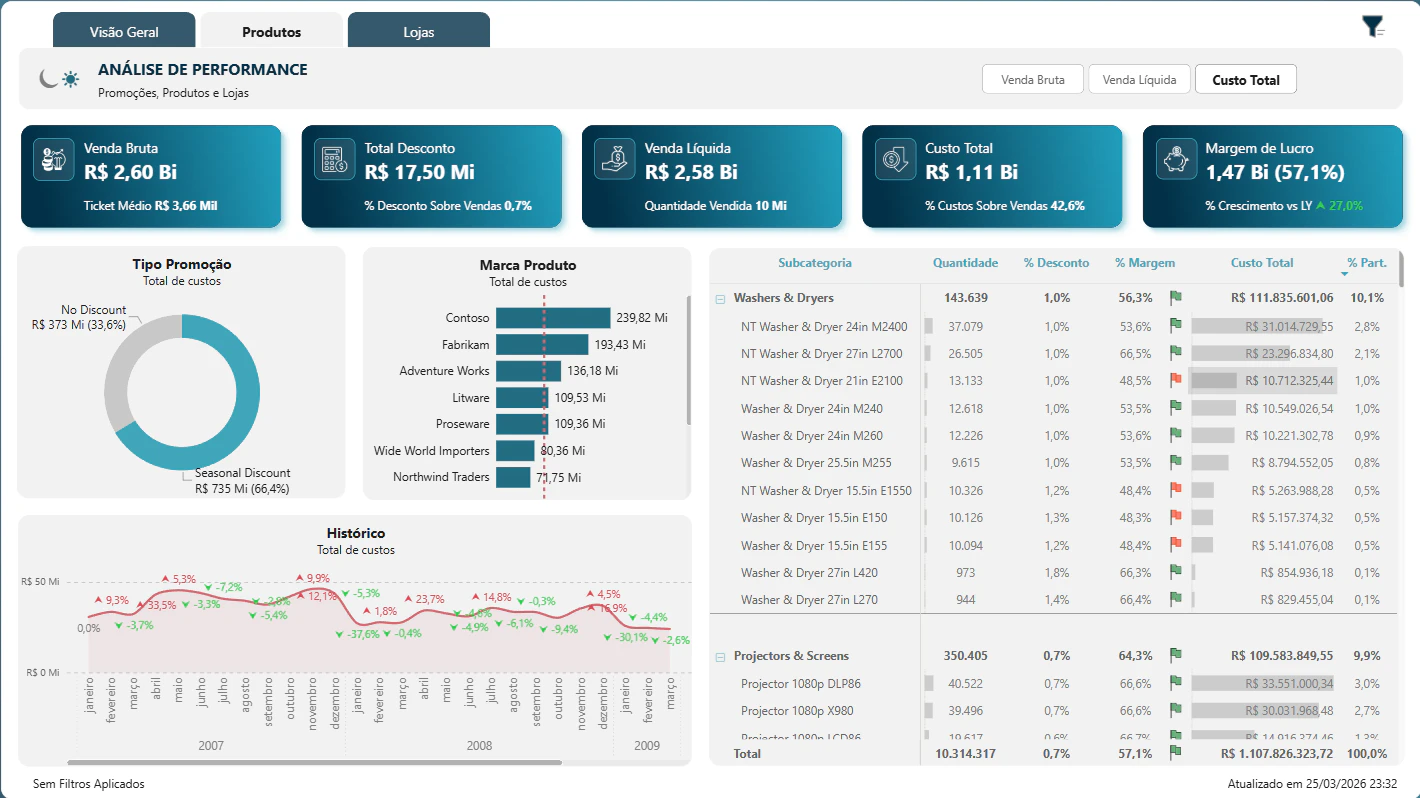Viewport: 1420px width, 798px height.
Task: Click the green flag in the Total row
Action: 1176,752
